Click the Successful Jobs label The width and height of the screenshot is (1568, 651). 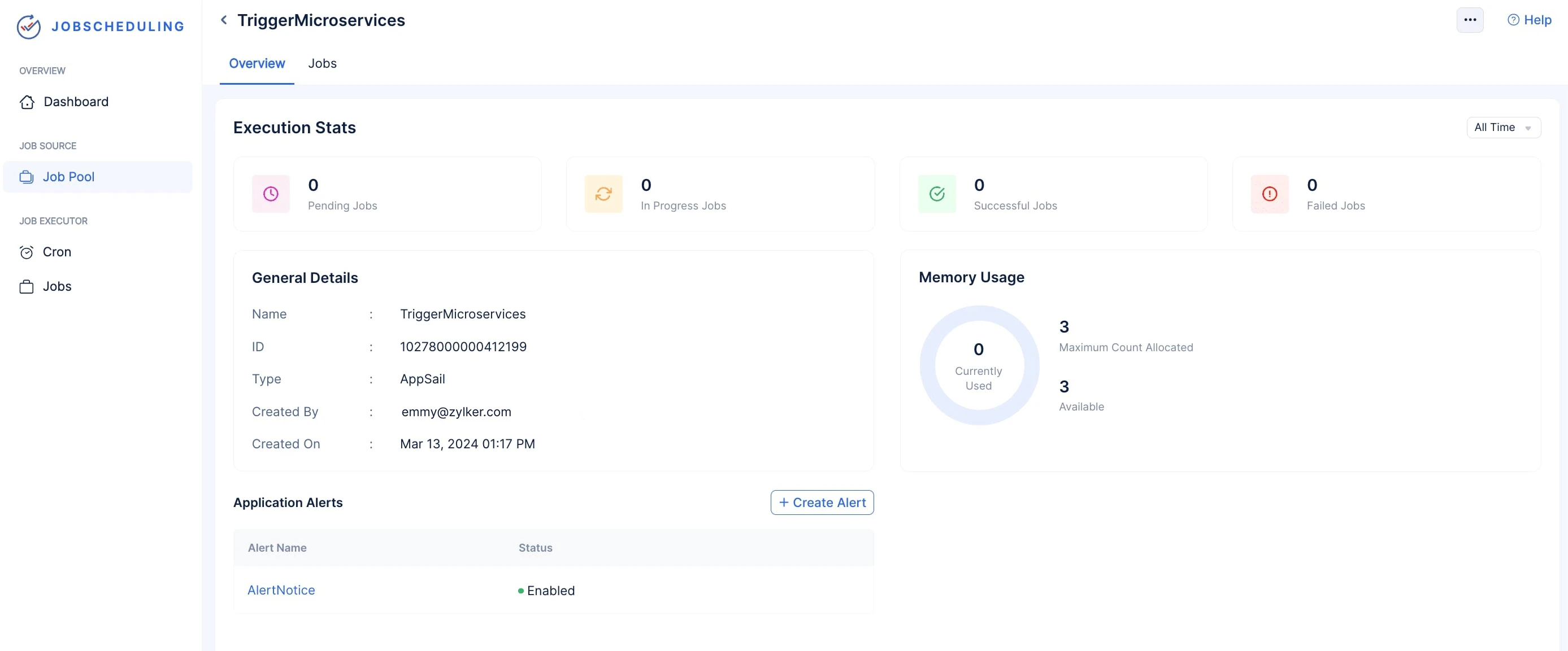click(x=1015, y=206)
